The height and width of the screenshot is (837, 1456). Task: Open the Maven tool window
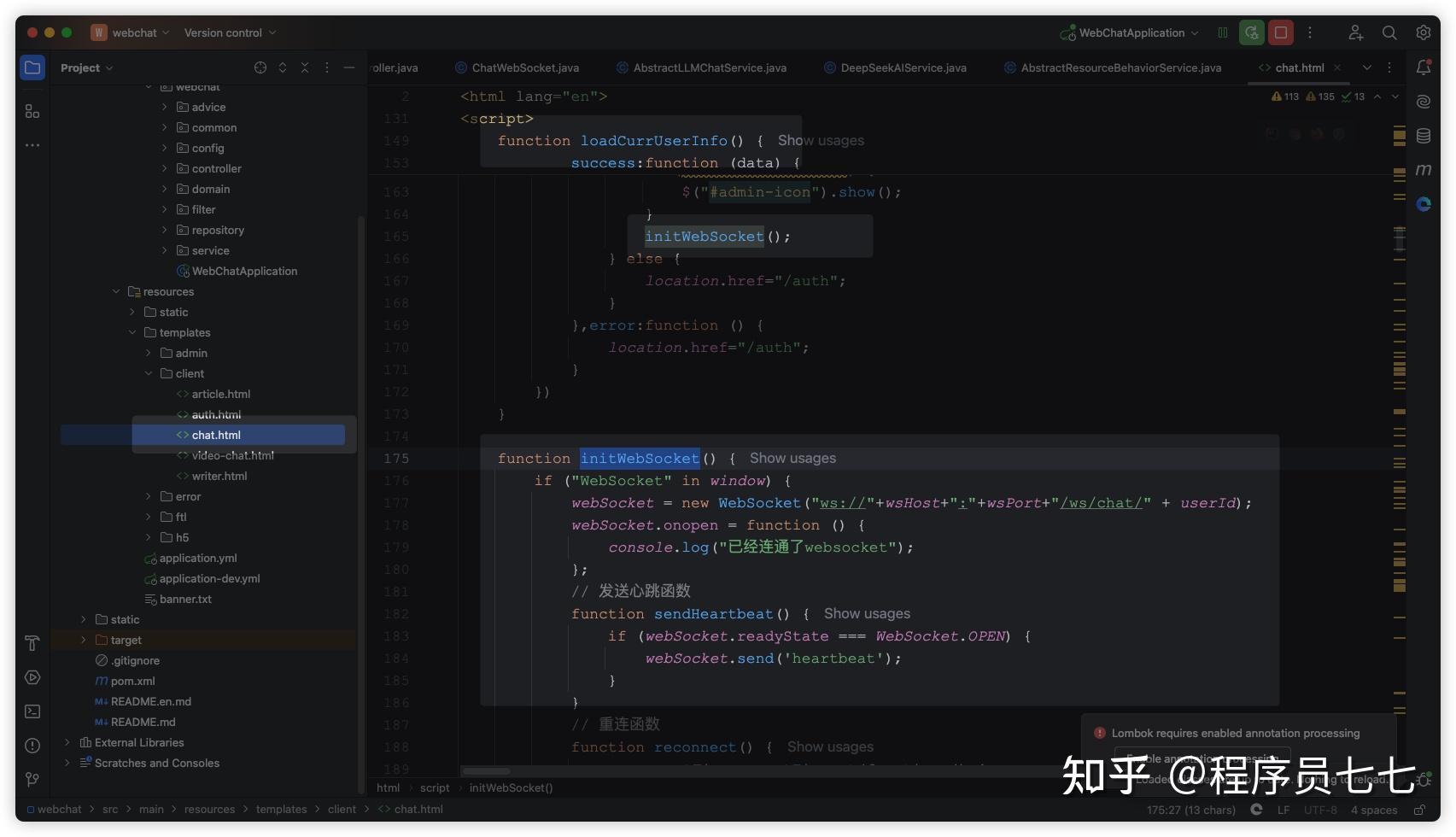1423,169
